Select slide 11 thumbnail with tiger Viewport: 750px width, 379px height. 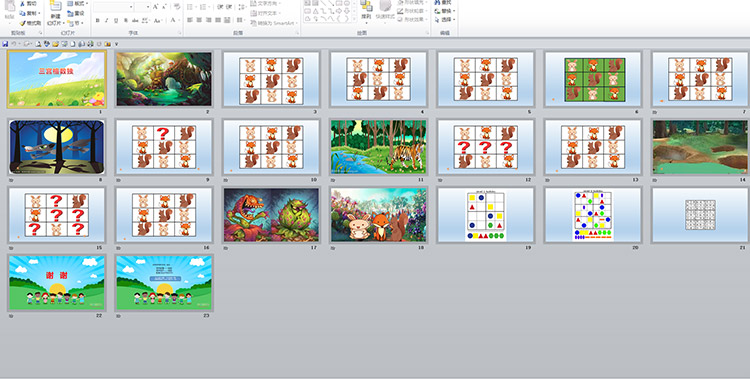(x=378, y=147)
